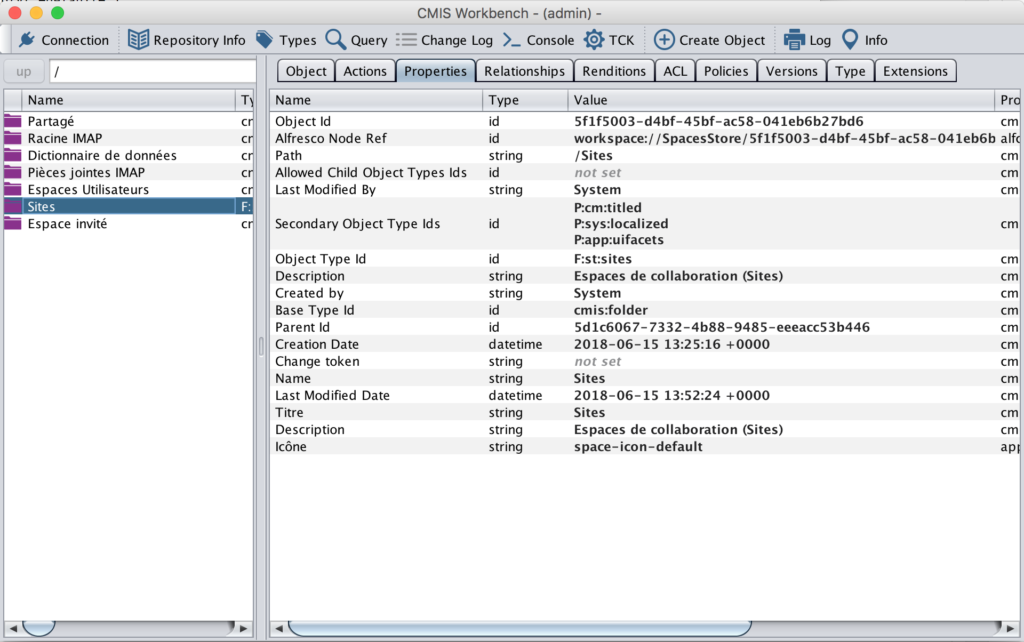The width and height of the screenshot is (1024, 642).
Task: Click left arrow of folder list scrollbar
Action: click(12, 628)
